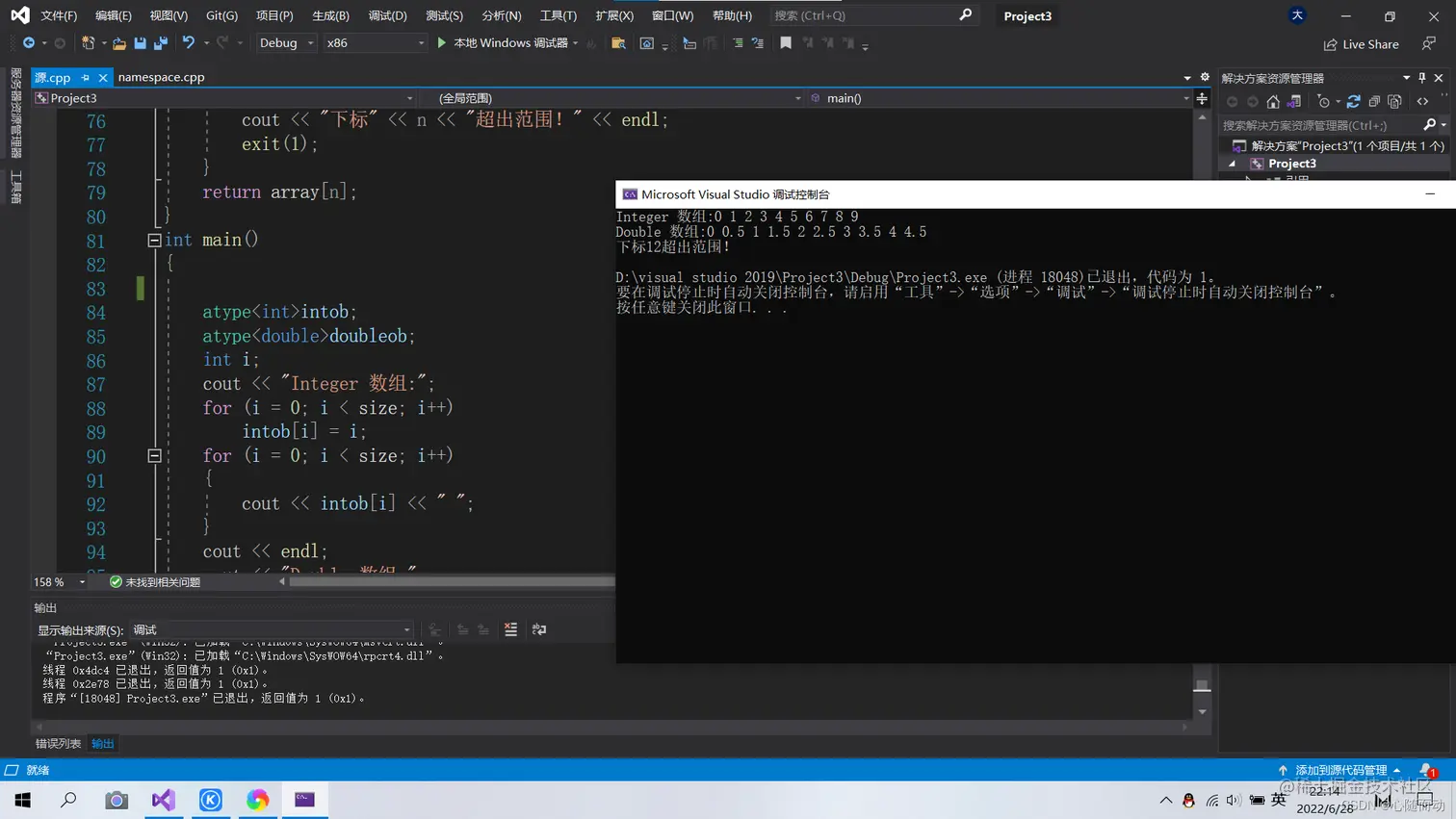
Task: Click the open file folder icon
Action: [x=119, y=43]
